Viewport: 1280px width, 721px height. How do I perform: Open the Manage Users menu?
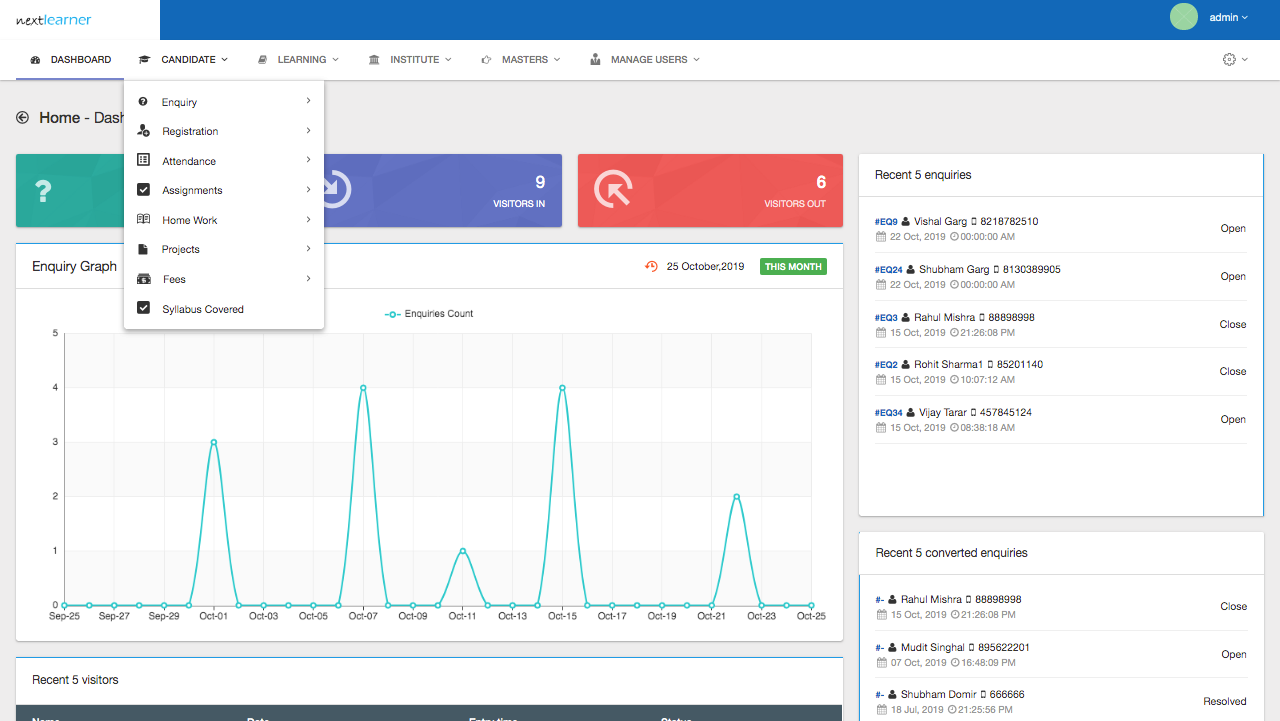[645, 60]
